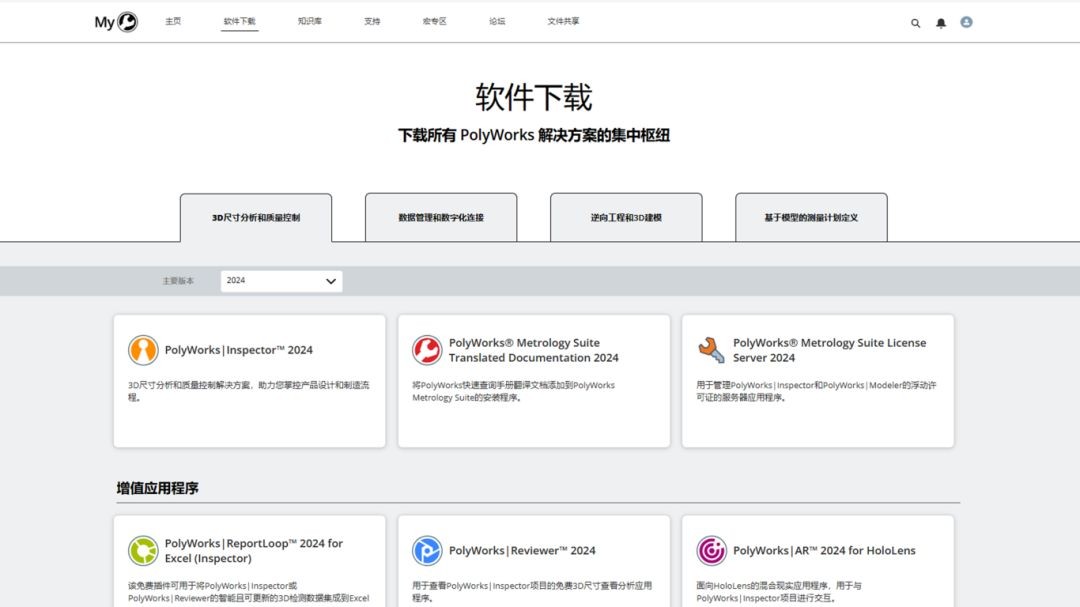The width and height of the screenshot is (1080, 607).
Task: Open Metrology Suite Translated Documentation 2024 link
Action: (534, 350)
